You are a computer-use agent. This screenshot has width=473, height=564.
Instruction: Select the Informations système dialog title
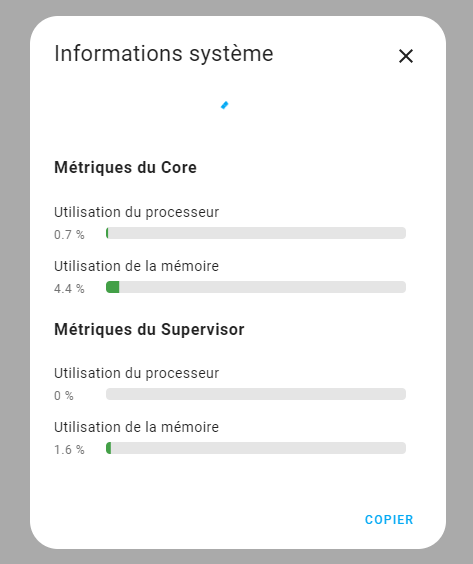(x=164, y=54)
